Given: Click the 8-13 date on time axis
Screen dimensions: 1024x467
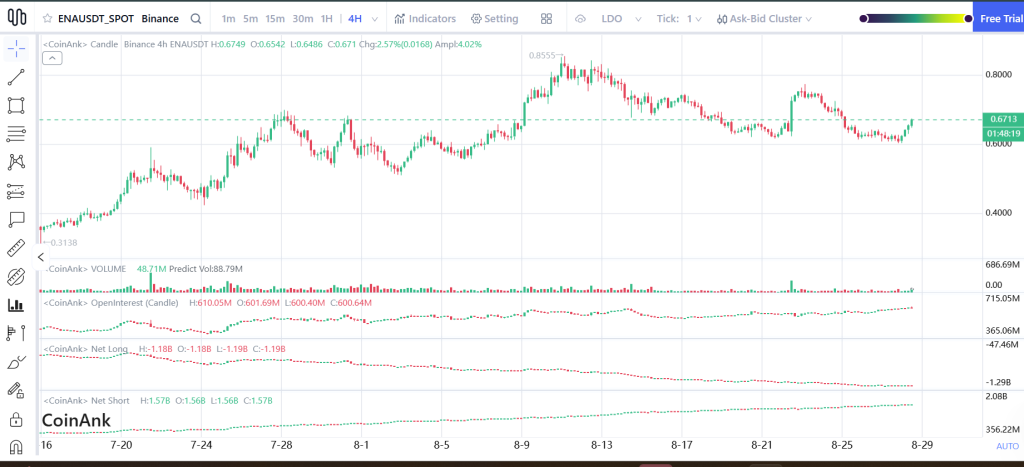Looking at the screenshot, I should point(601,445).
